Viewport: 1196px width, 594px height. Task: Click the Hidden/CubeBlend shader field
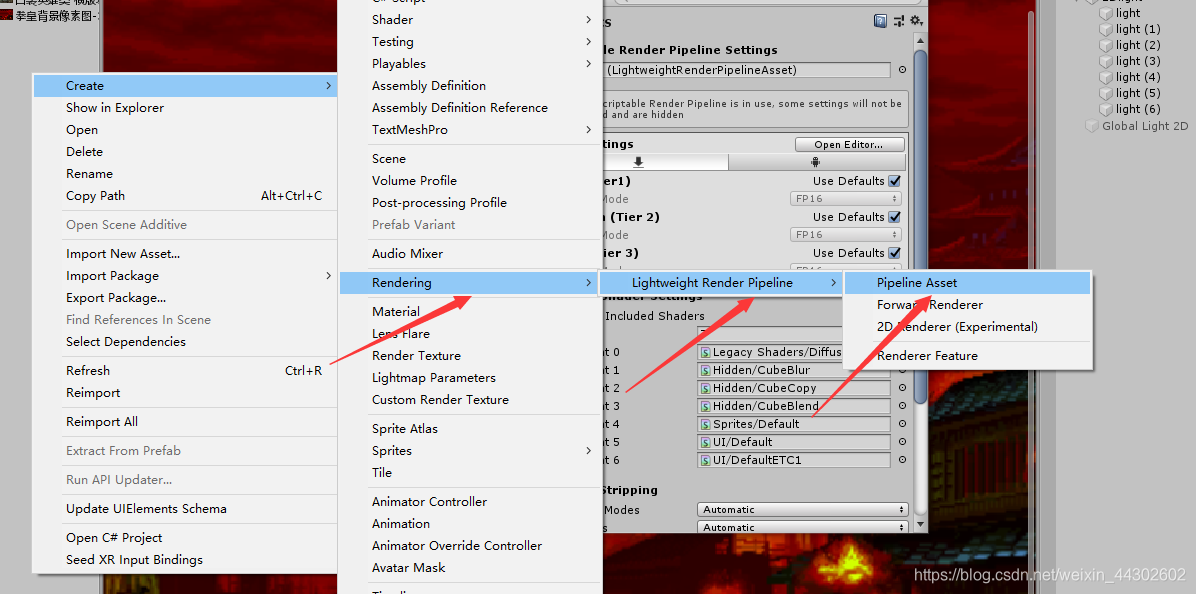(793, 406)
